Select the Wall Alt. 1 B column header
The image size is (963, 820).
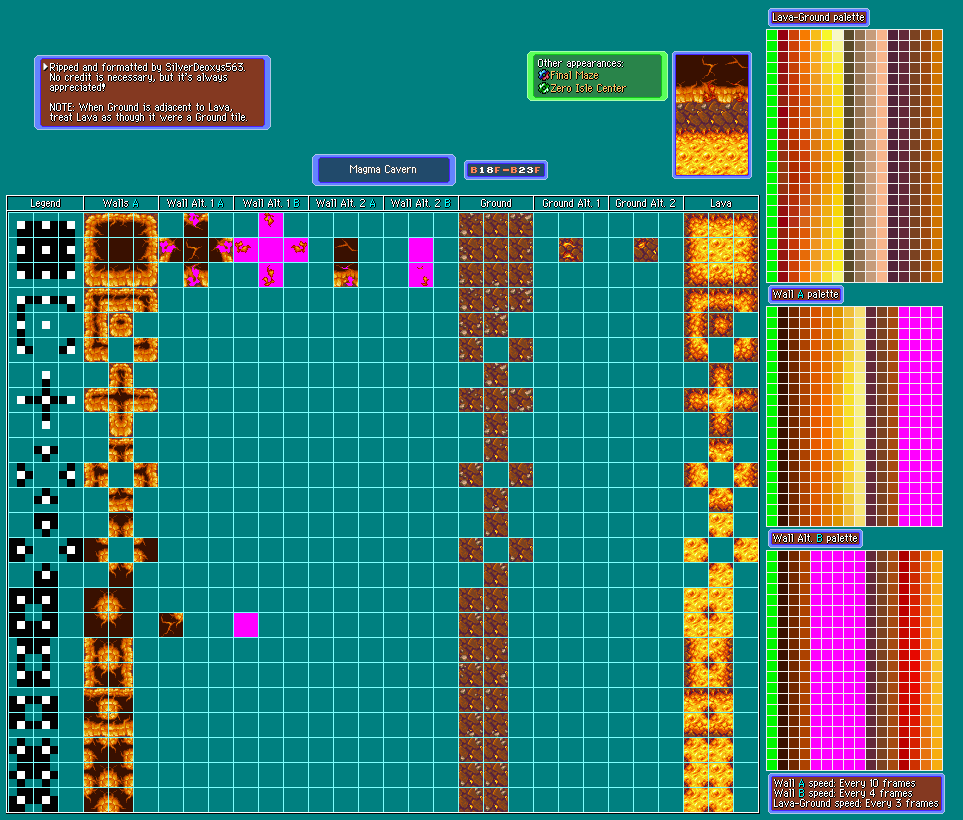click(x=271, y=203)
